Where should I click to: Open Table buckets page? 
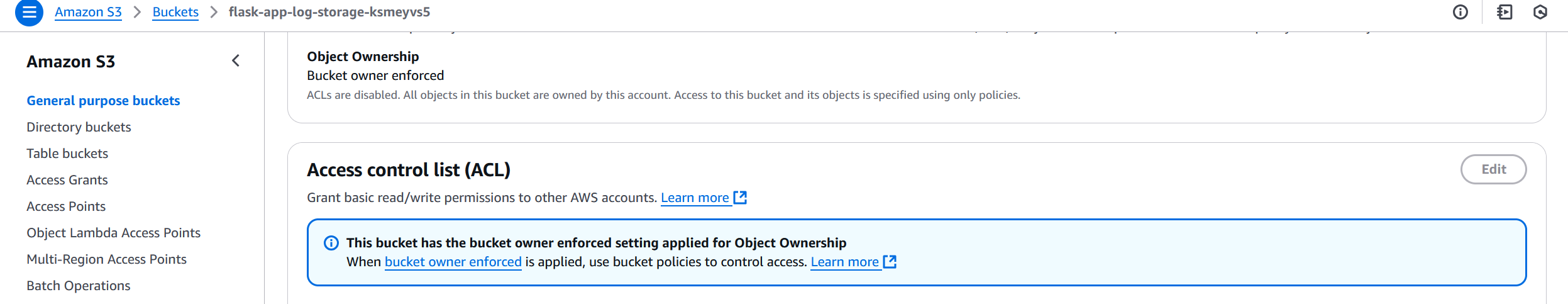pos(67,154)
